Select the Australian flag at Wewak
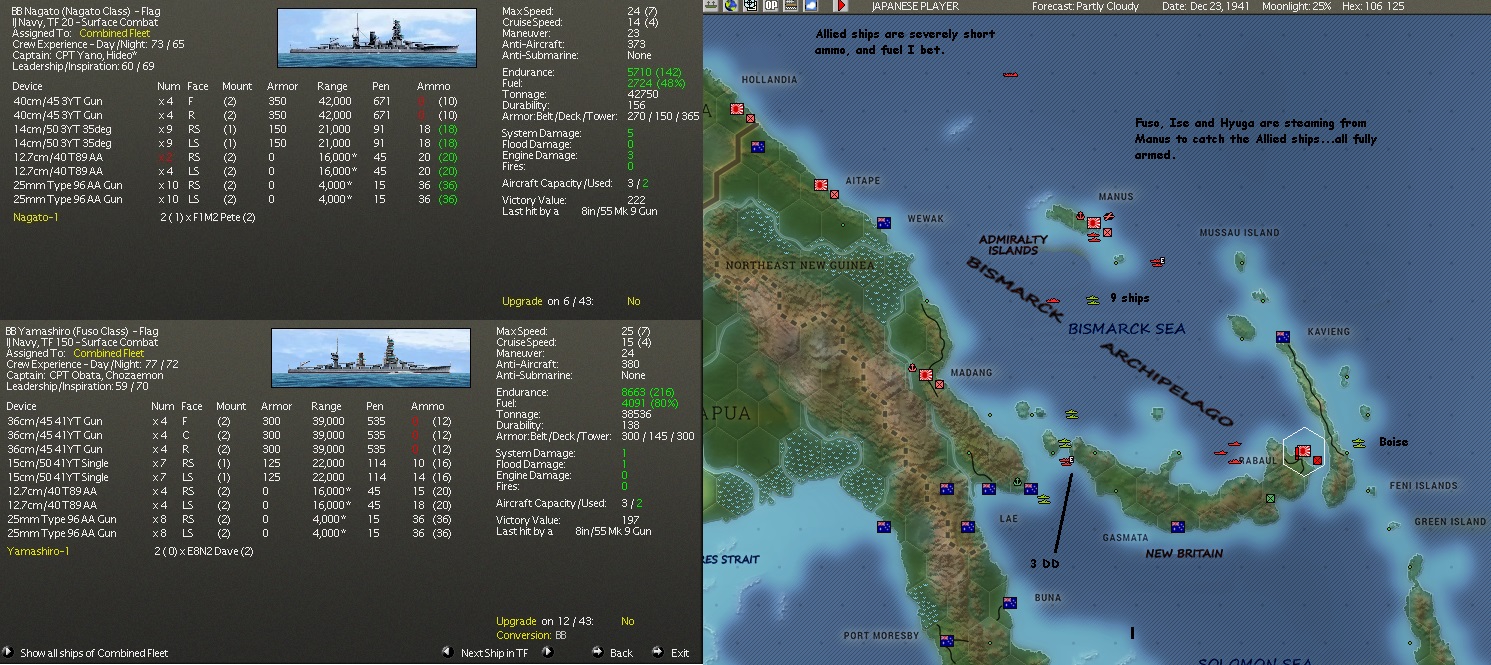Viewport: 1491px width, 665px height. [x=883, y=223]
